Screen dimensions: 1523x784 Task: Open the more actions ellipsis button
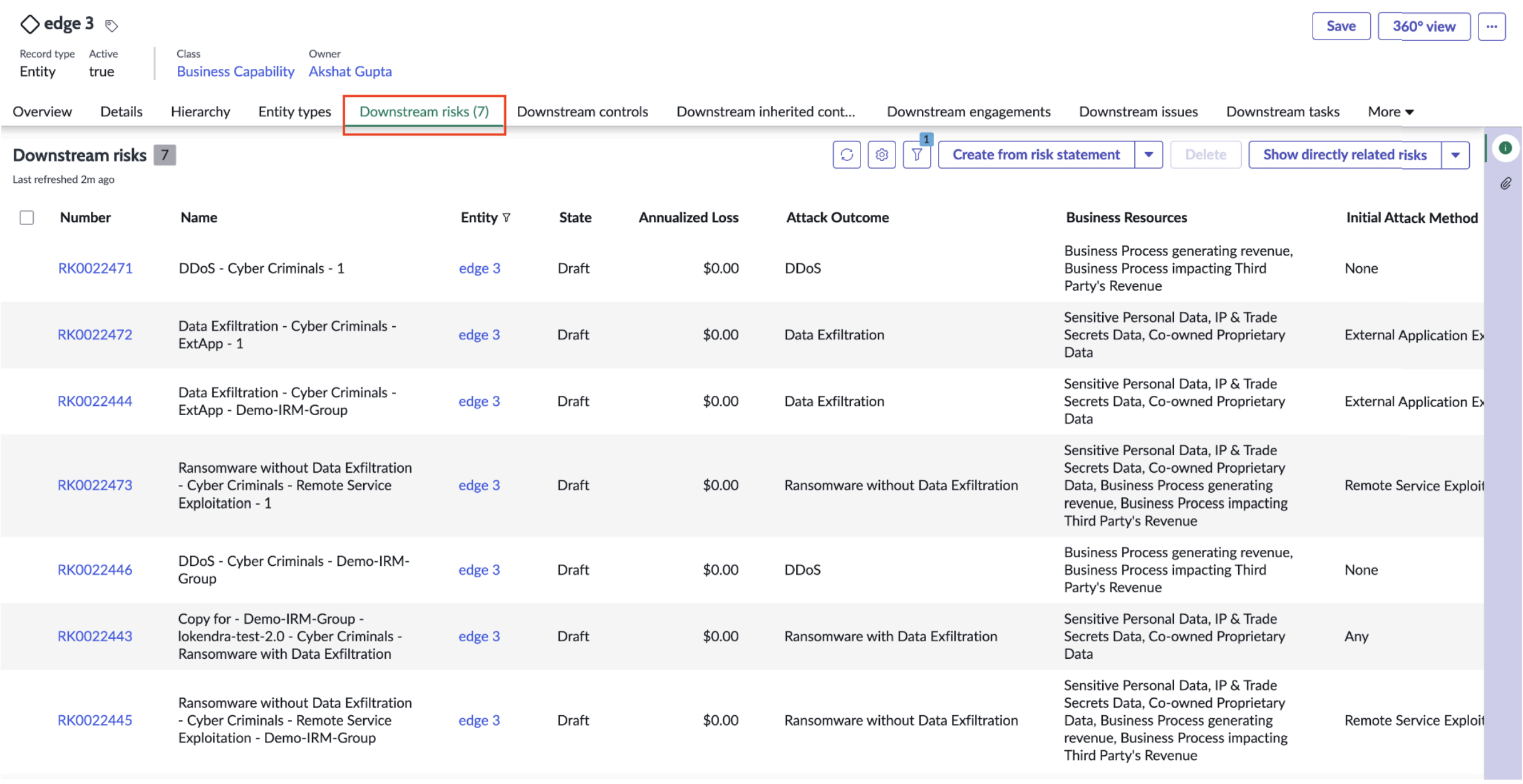[1492, 26]
